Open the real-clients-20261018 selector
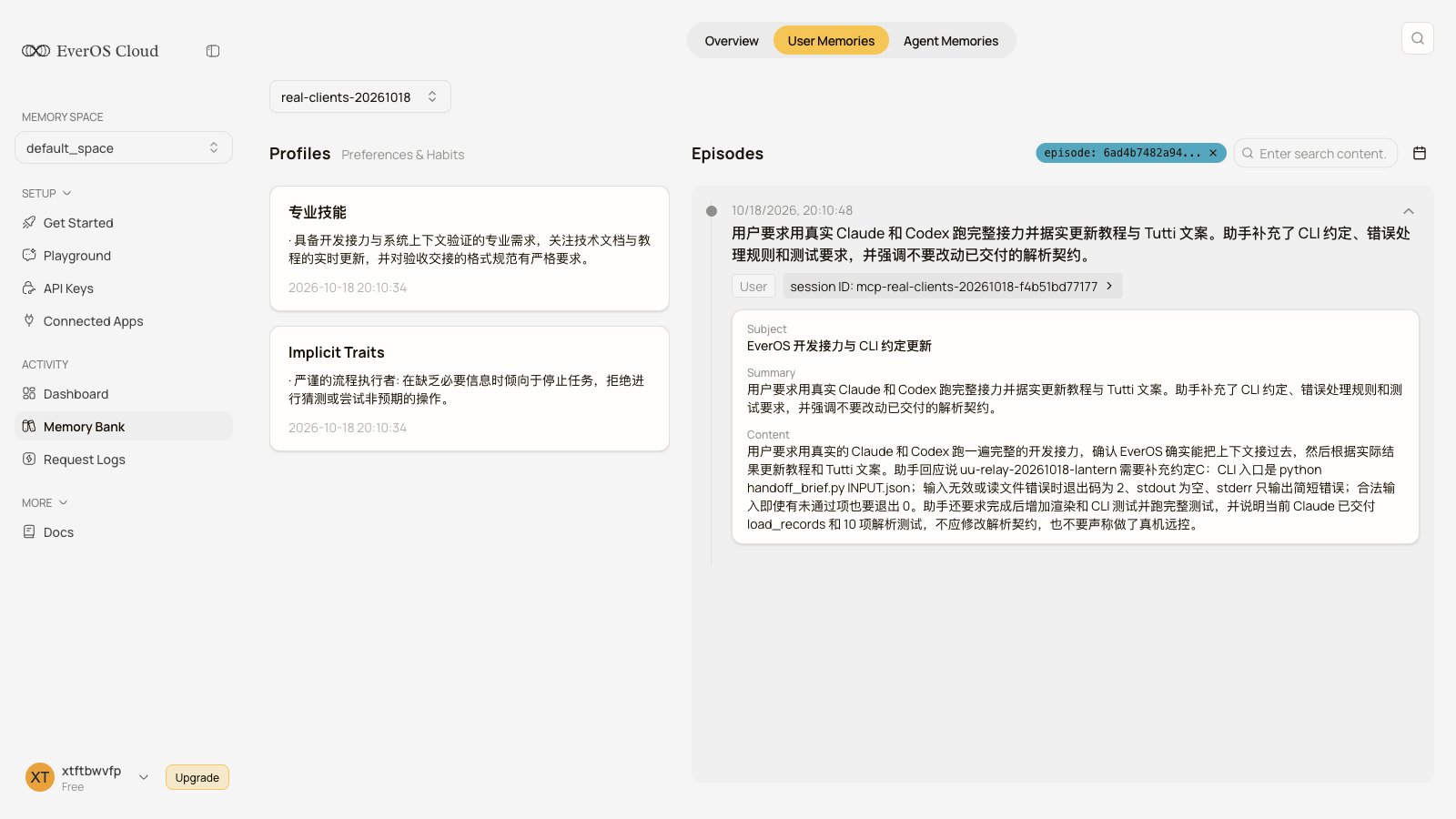 [360, 97]
